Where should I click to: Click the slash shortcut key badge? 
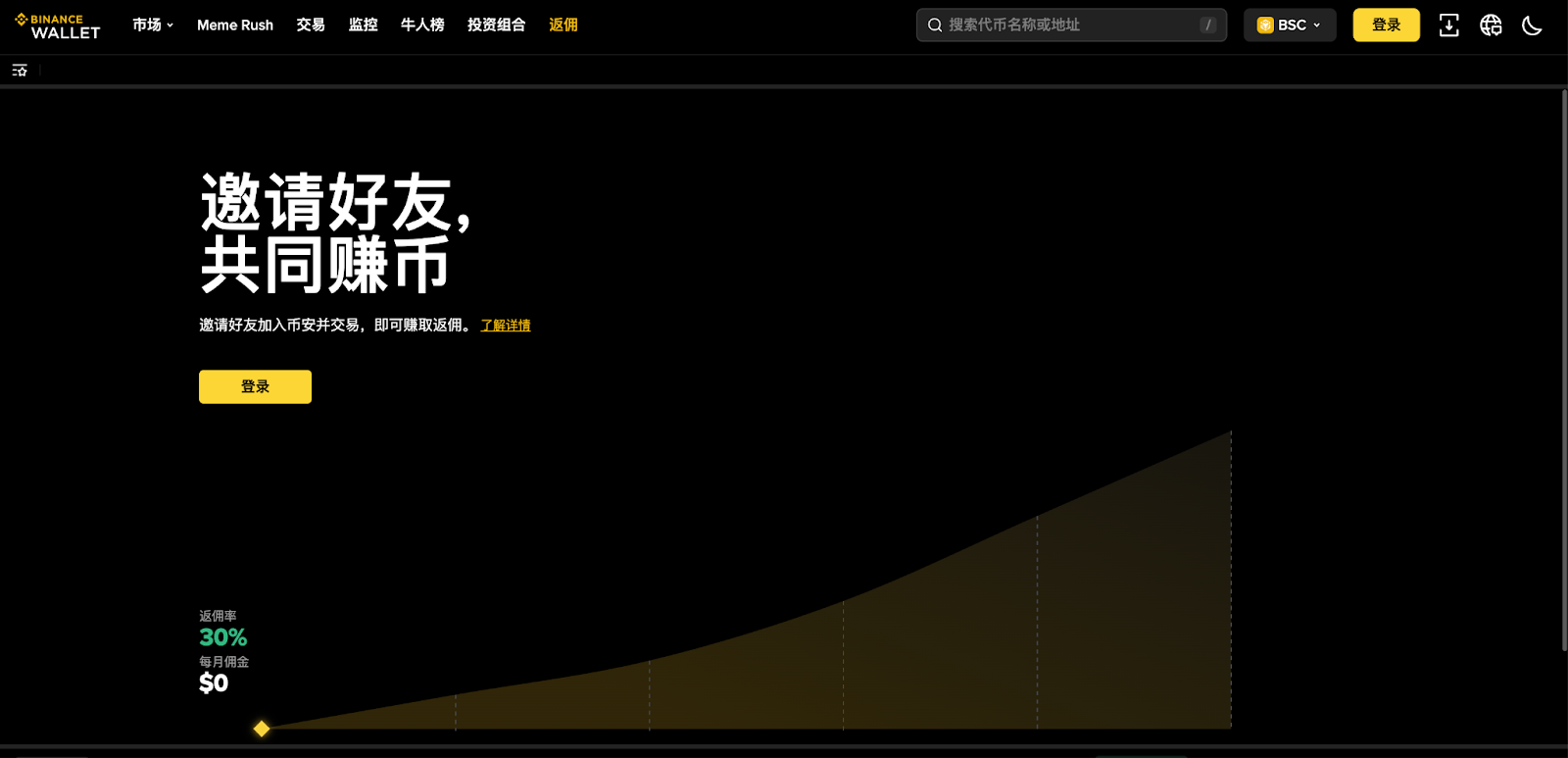click(1208, 25)
